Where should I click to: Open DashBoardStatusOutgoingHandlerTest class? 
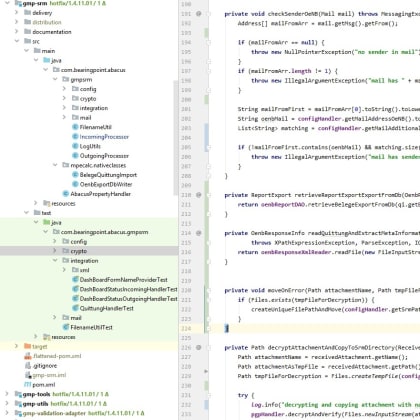coord(128,299)
